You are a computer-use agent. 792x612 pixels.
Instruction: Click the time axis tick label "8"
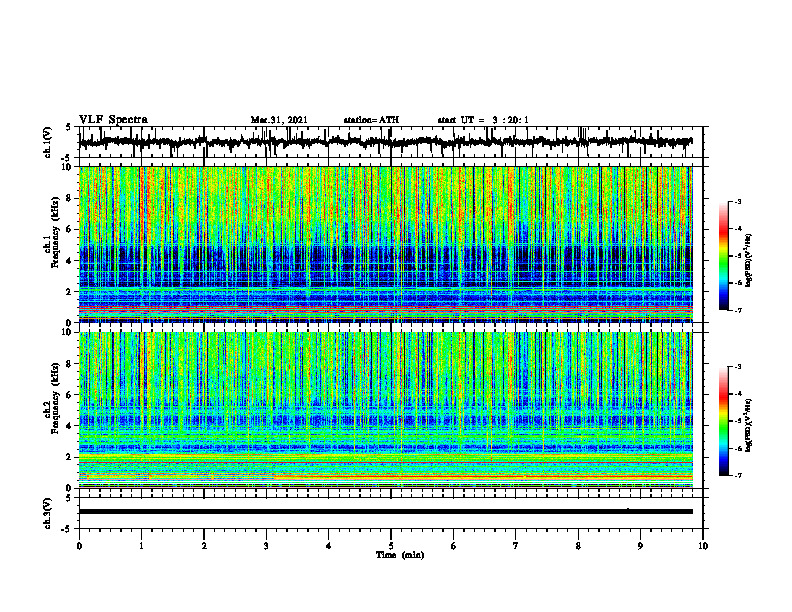[578, 546]
